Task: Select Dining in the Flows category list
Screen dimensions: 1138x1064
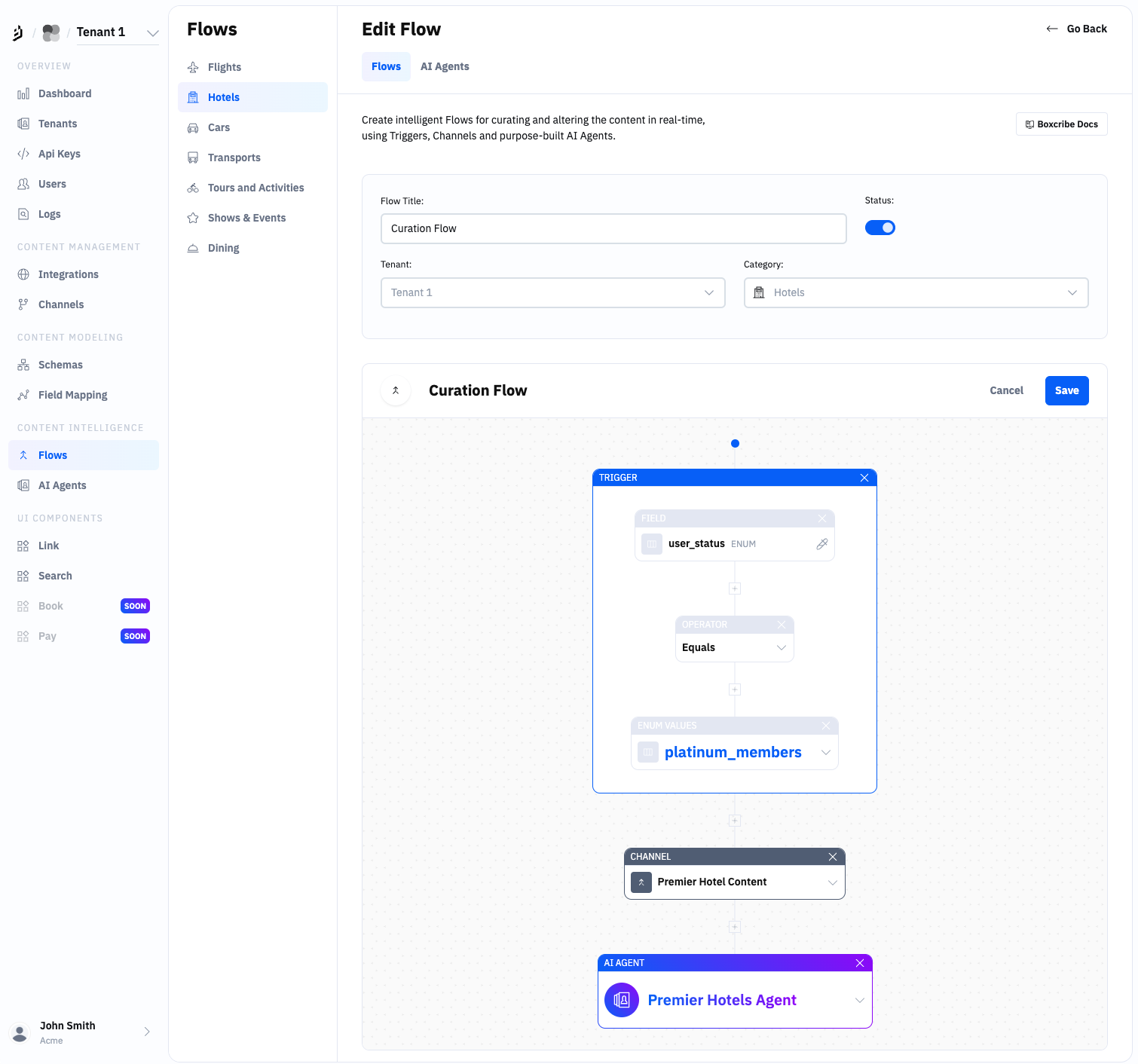Action: tap(223, 248)
